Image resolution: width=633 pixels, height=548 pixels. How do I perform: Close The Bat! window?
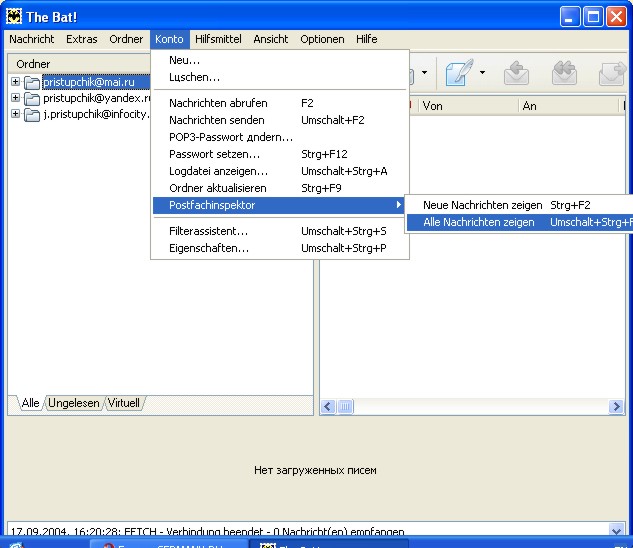[616, 17]
